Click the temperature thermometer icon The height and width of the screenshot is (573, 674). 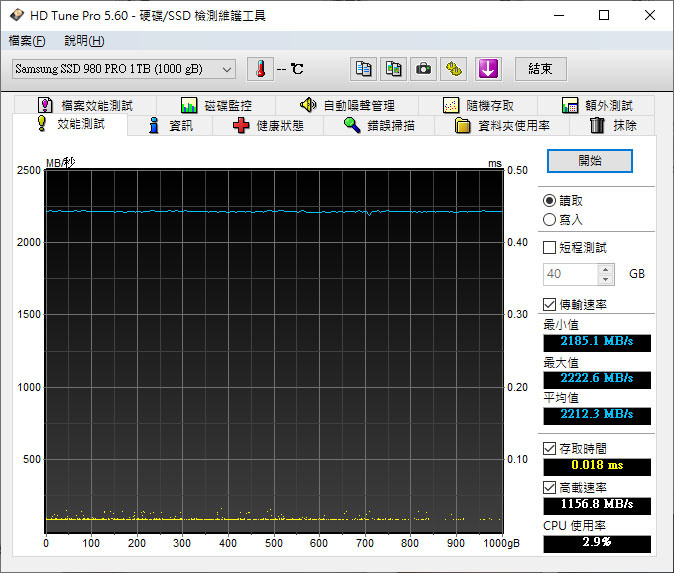click(260, 69)
